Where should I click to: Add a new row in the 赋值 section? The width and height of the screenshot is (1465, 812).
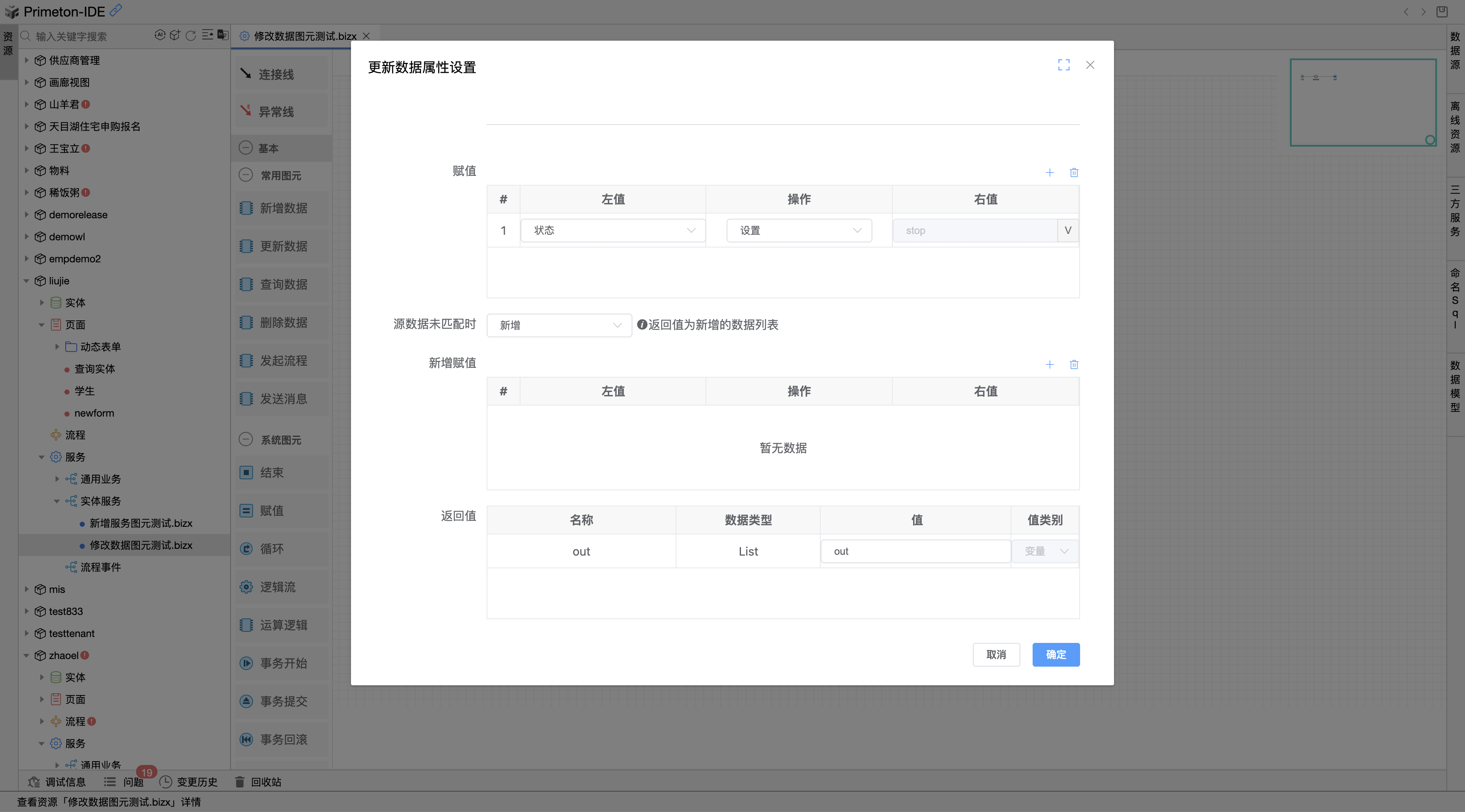pos(1050,172)
